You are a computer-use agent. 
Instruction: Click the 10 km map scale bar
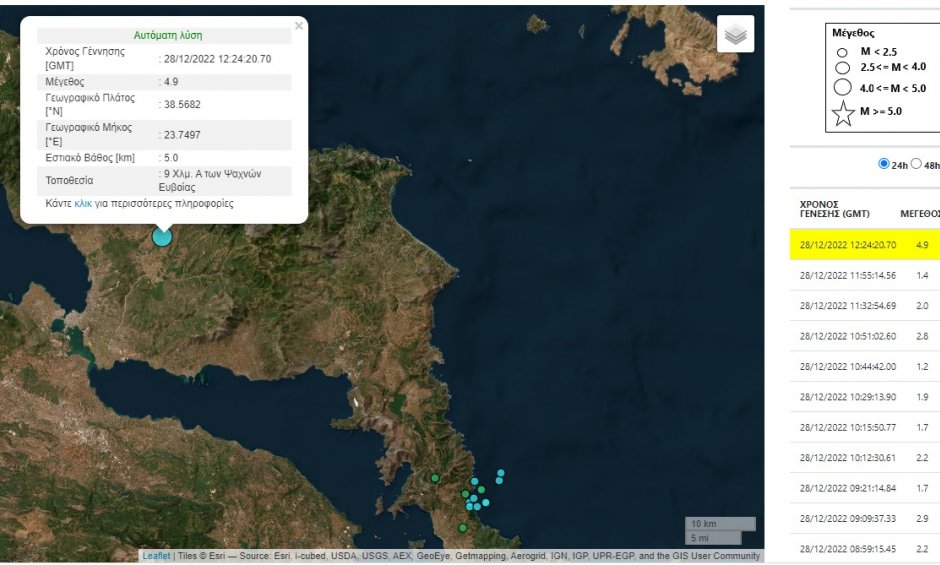tap(720, 524)
